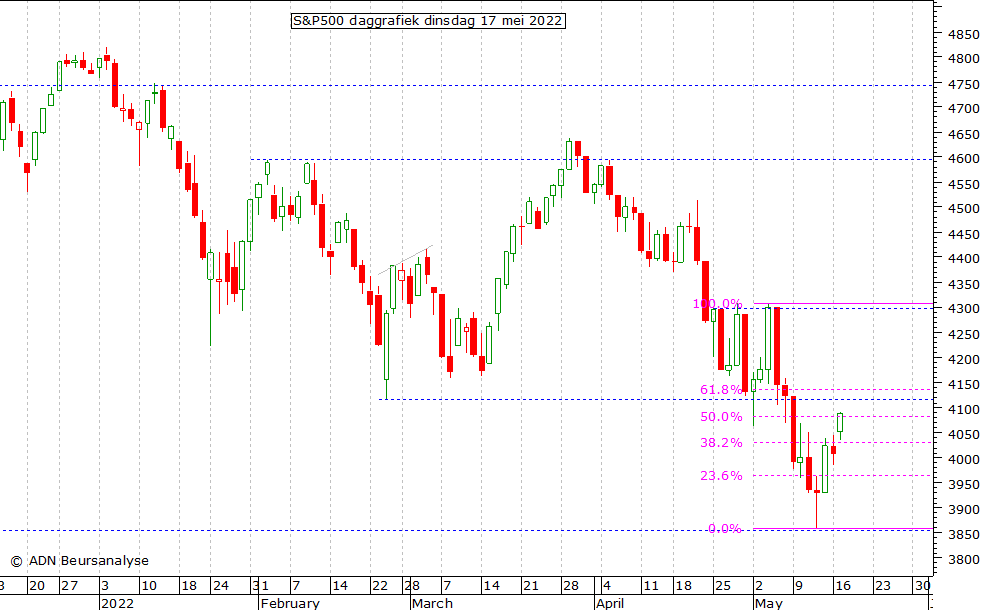The width and height of the screenshot is (984, 610).
Task: Select the May 16 date label
Action: (x=843, y=586)
